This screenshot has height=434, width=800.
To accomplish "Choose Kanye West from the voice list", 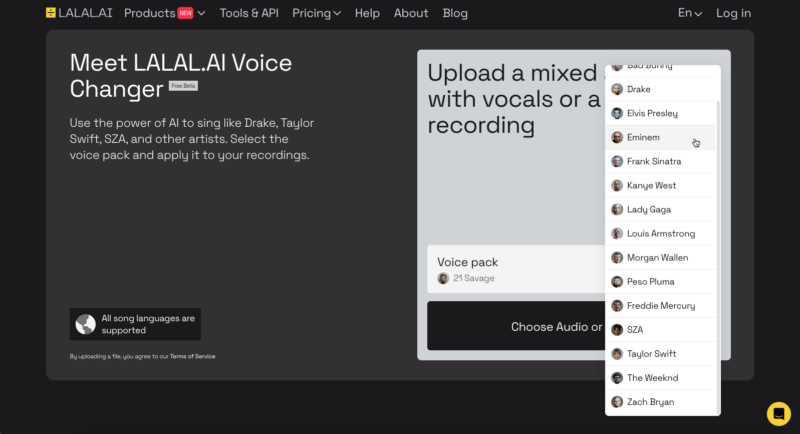I will pyautogui.click(x=661, y=186).
